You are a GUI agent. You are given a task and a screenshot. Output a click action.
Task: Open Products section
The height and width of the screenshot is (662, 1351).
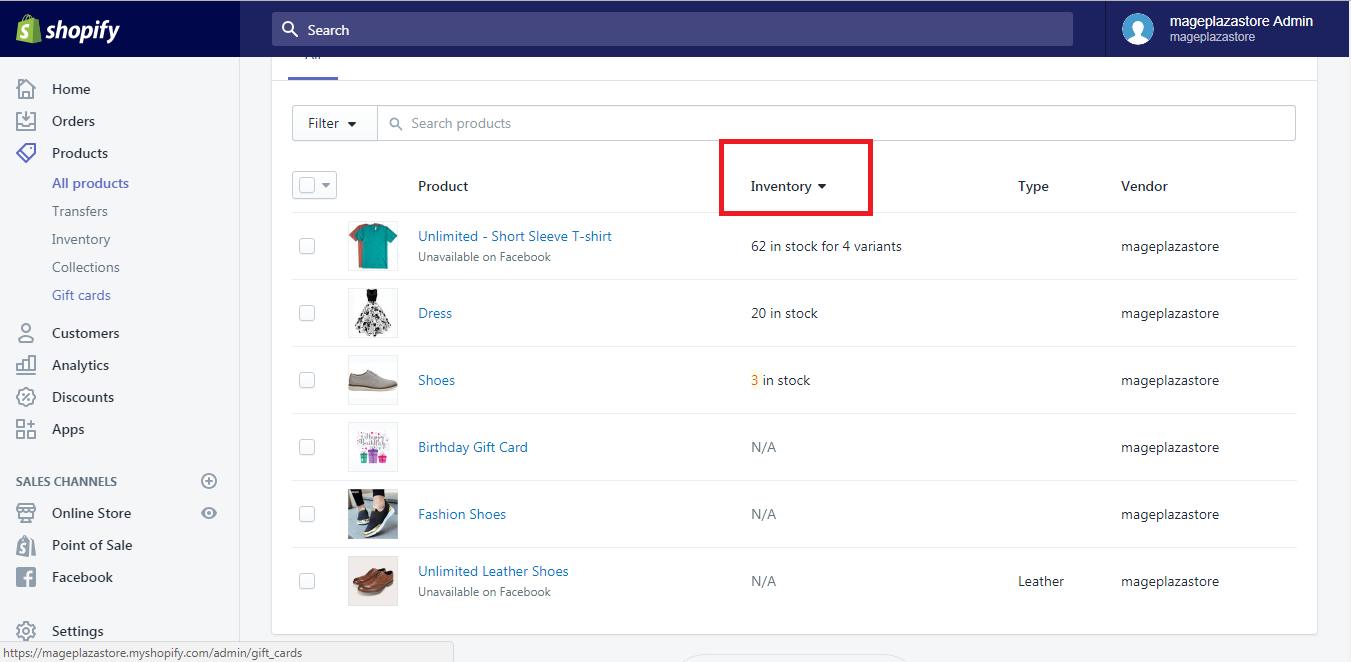(x=80, y=153)
